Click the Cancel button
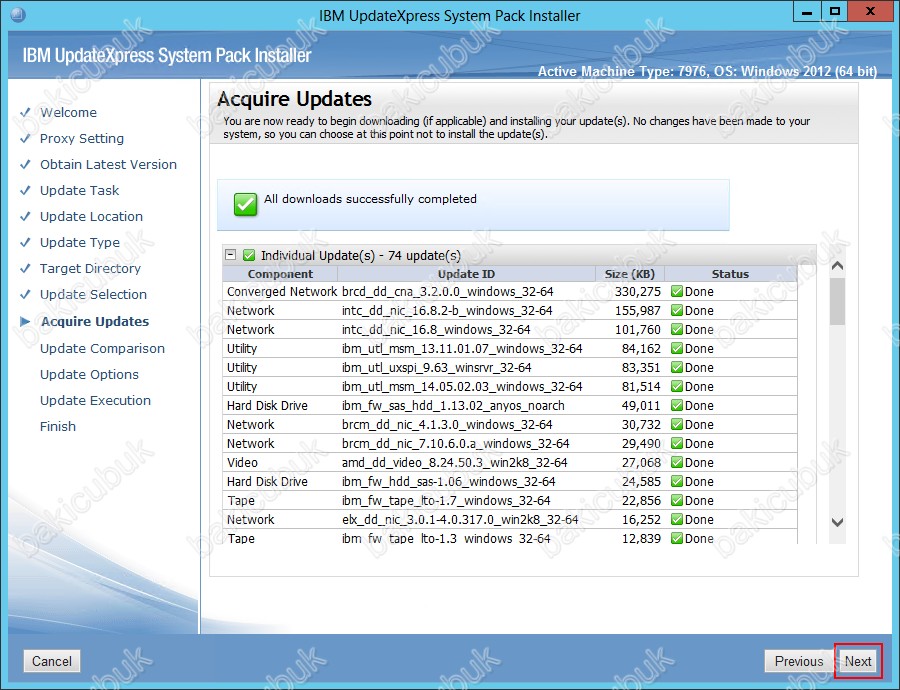The height and width of the screenshot is (690, 900). 52,661
